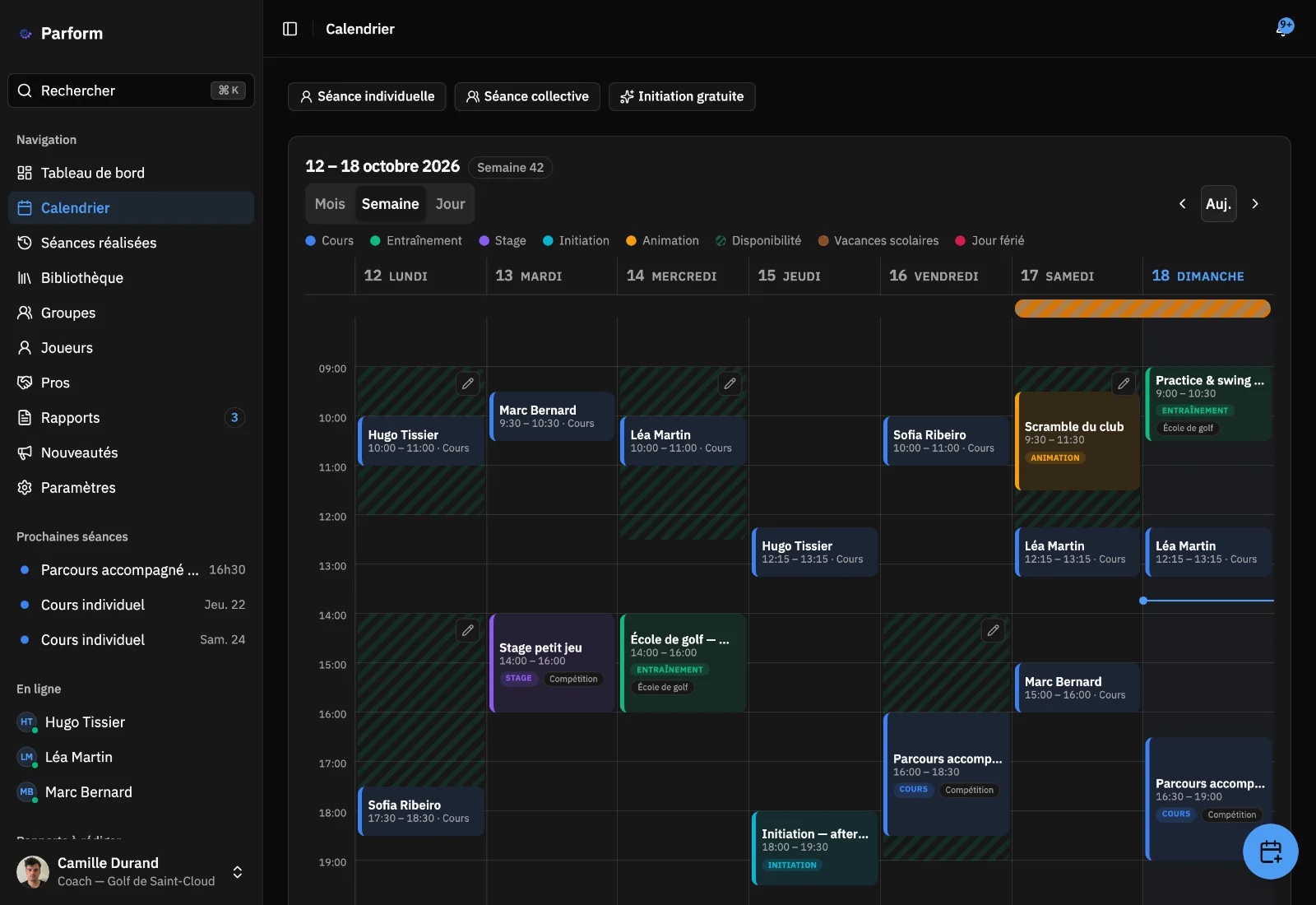Go to next week arrow

pos(1255,203)
